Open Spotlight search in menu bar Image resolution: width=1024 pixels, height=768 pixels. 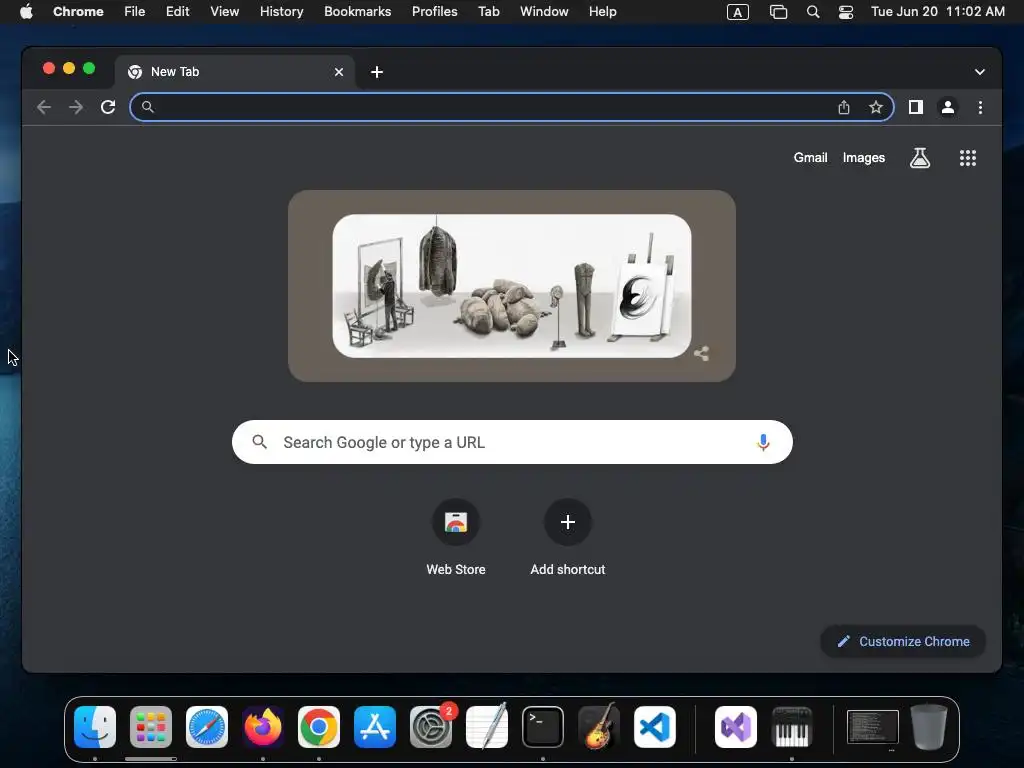click(812, 12)
